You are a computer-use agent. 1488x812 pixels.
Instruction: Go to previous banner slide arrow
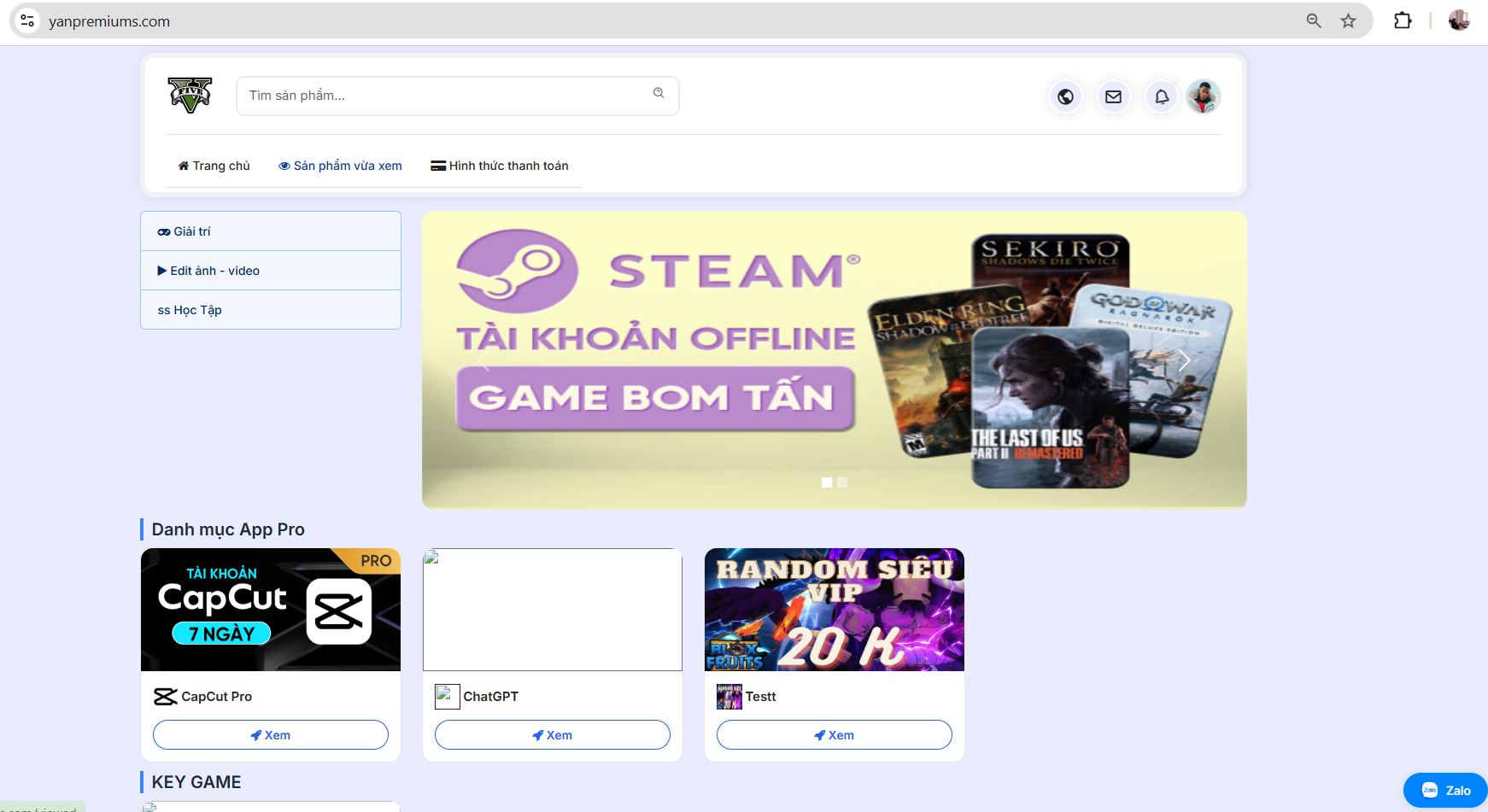[x=484, y=360]
